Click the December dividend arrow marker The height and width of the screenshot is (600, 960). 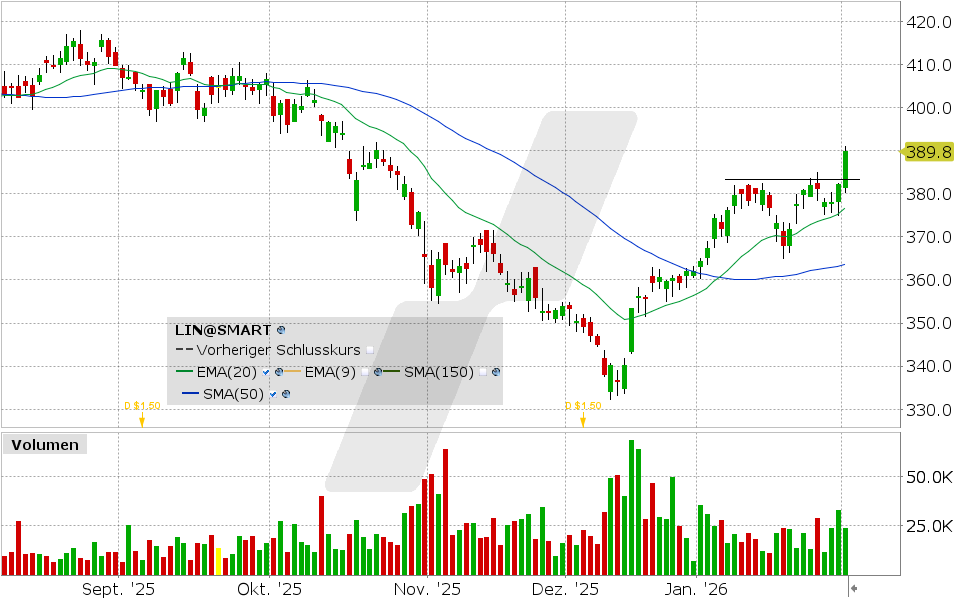click(x=583, y=419)
